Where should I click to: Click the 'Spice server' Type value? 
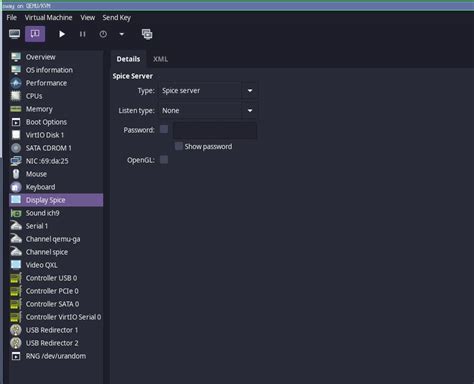tap(181, 91)
